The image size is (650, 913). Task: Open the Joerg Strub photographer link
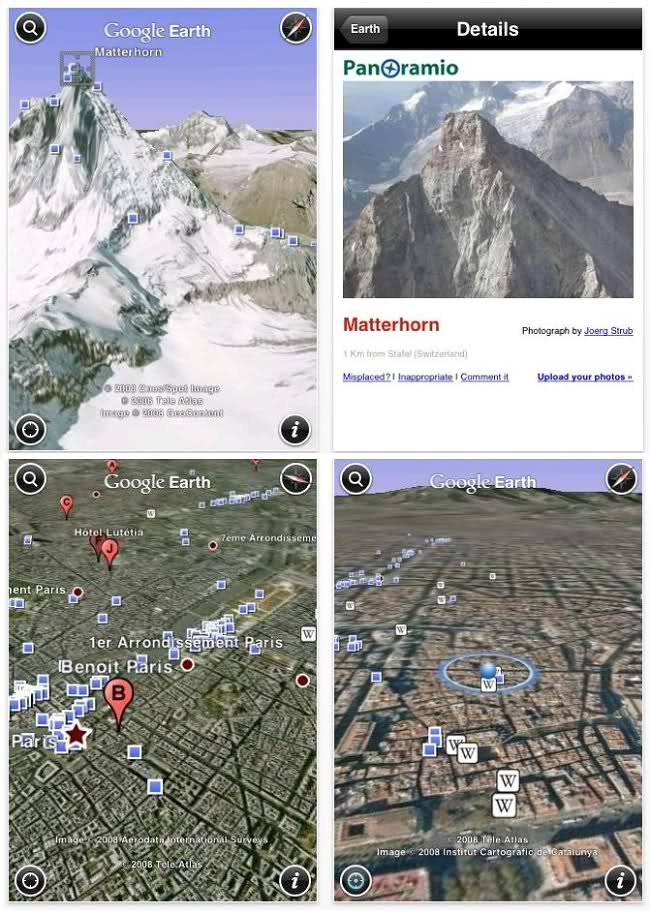coord(608,331)
